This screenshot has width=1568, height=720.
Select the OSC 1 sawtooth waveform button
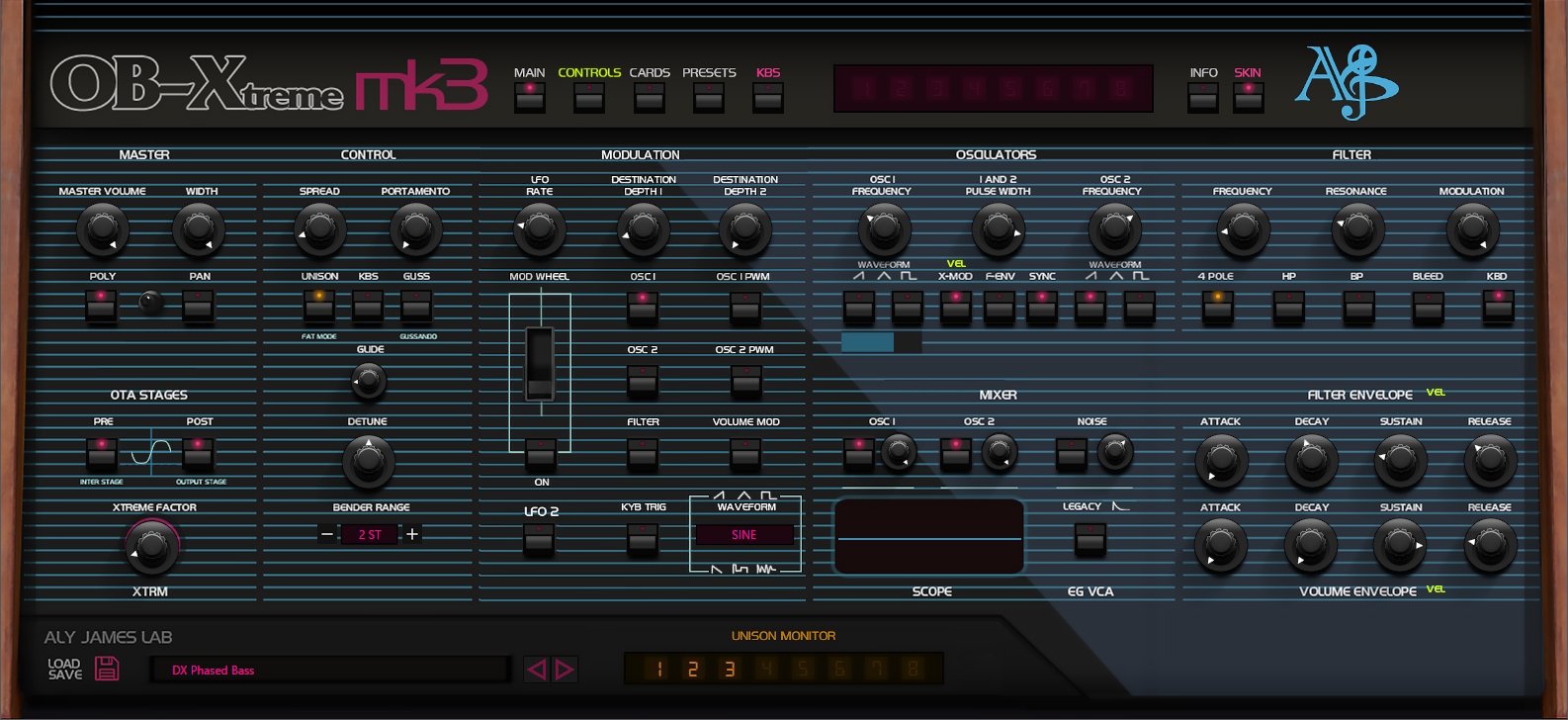pyautogui.click(x=859, y=307)
